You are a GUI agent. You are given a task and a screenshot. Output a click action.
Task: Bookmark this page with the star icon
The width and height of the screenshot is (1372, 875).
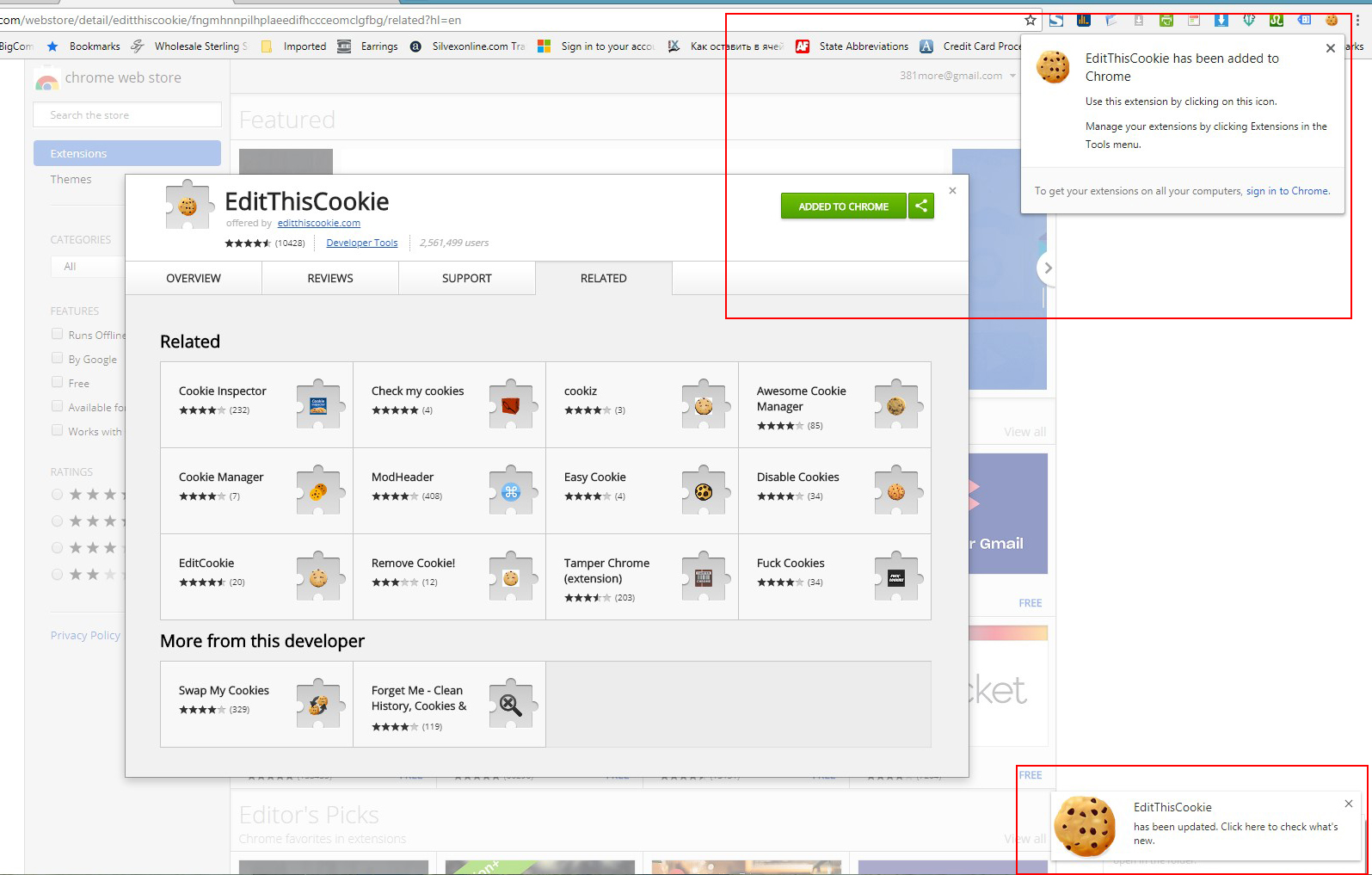(1031, 20)
